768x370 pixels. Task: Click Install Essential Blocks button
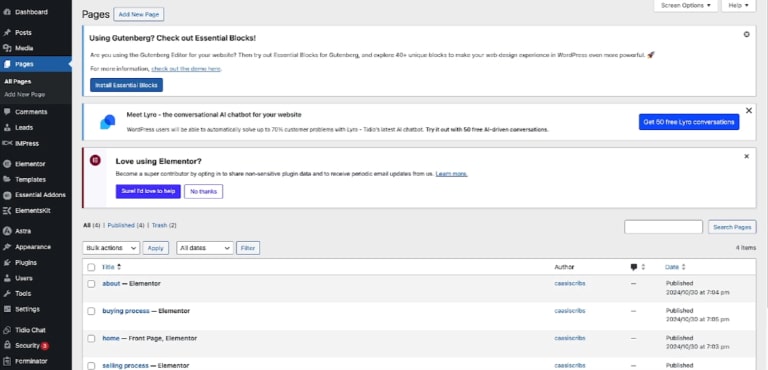pos(126,85)
